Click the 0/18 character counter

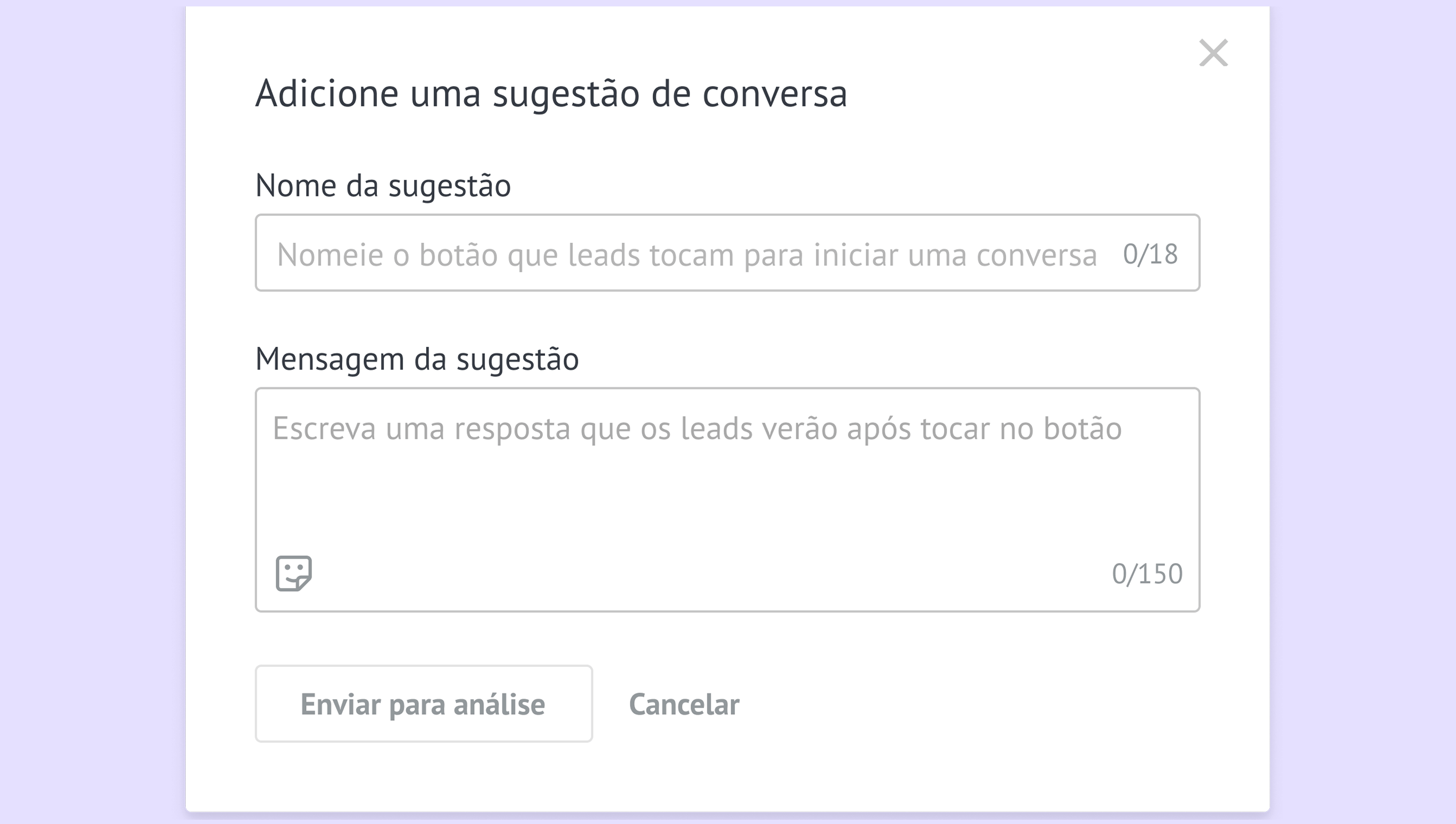pos(1150,254)
